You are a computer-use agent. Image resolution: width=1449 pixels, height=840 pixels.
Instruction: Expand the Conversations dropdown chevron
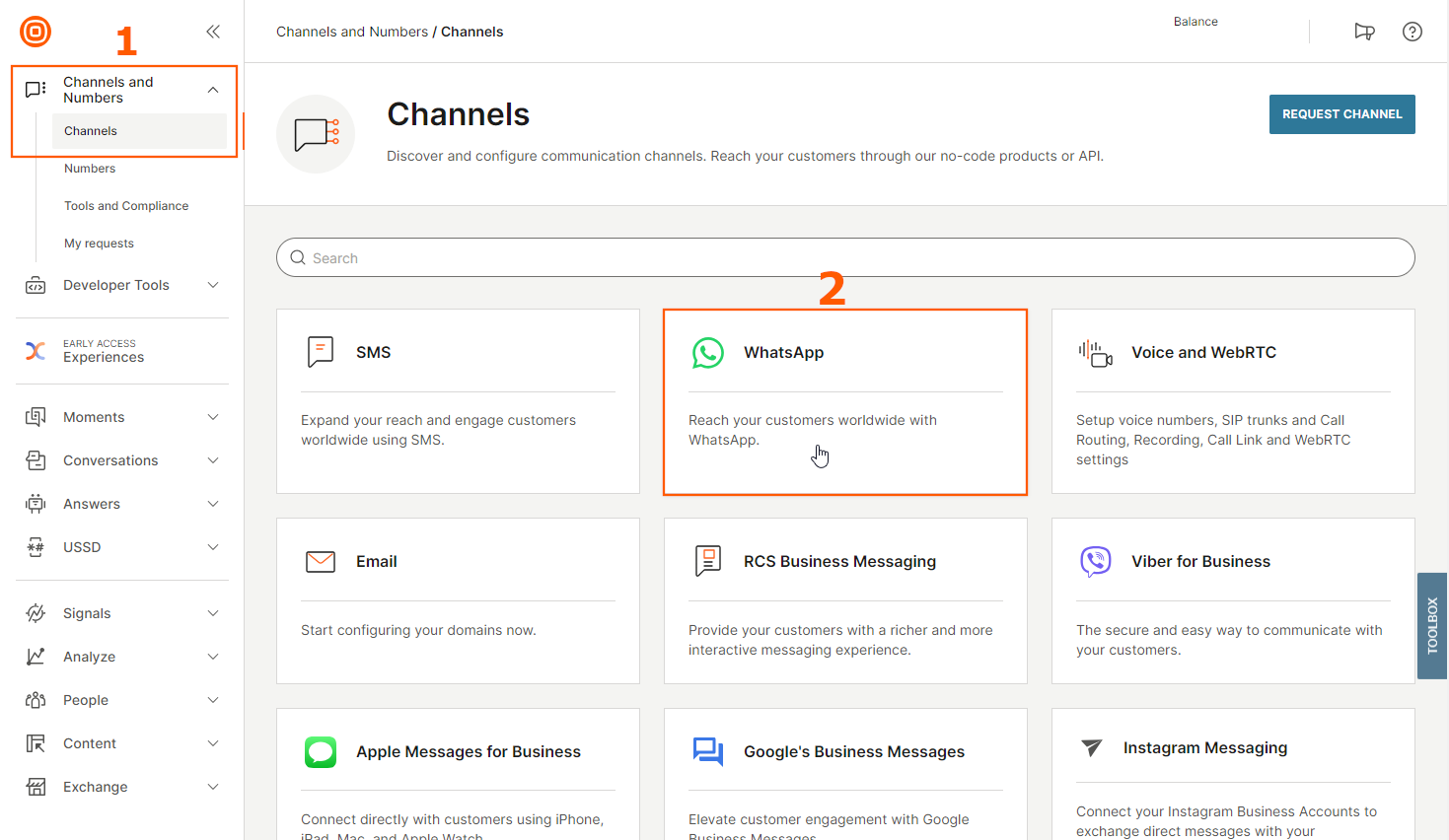(213, 460)
